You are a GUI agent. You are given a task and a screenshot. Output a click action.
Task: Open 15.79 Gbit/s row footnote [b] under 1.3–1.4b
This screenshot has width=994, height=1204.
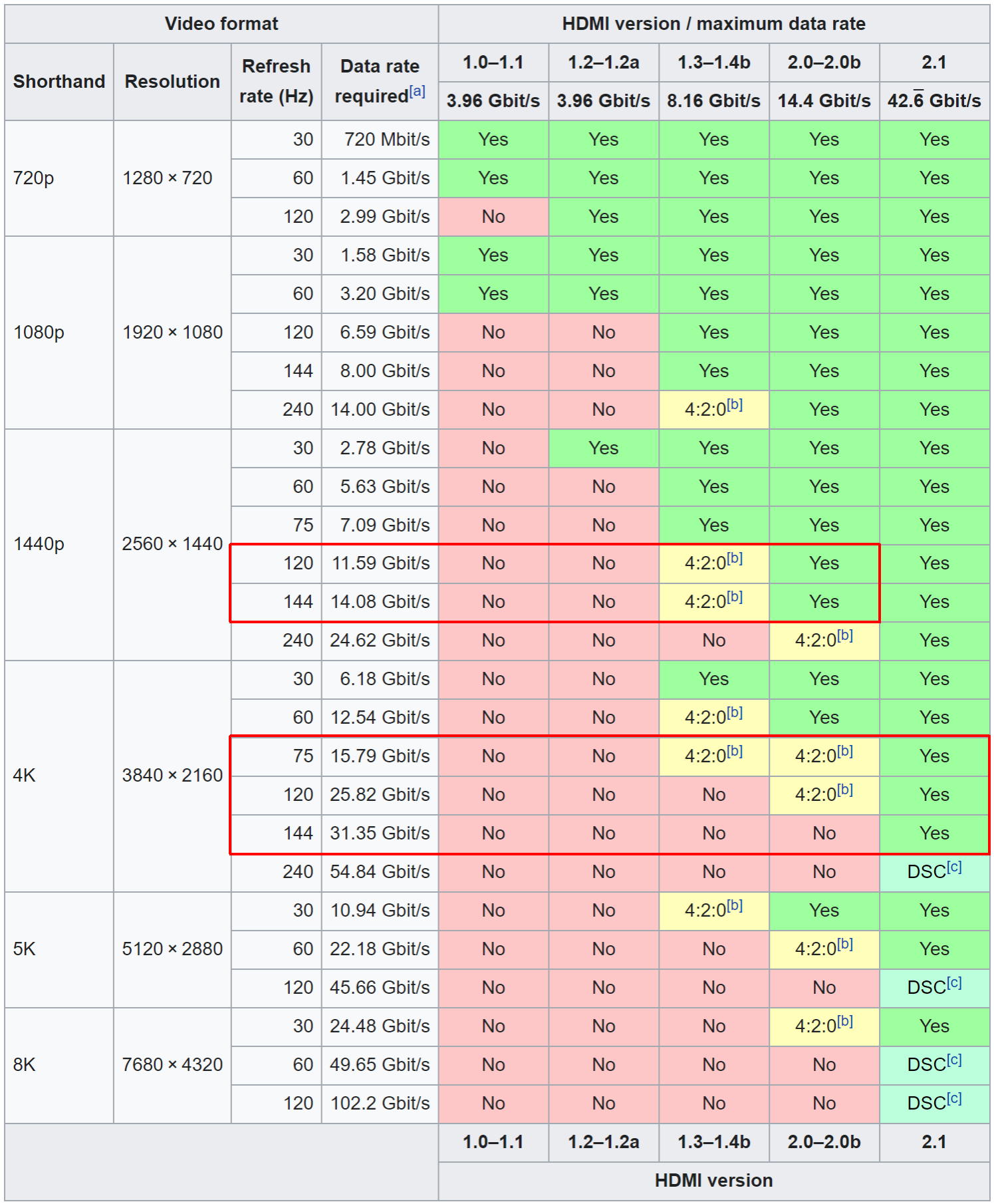pos(734,751)
